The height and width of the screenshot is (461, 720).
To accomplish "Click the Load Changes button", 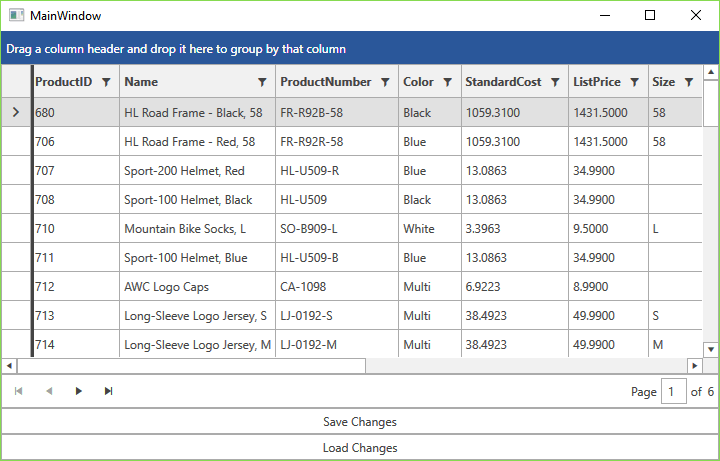I will [x=360, y=448].
